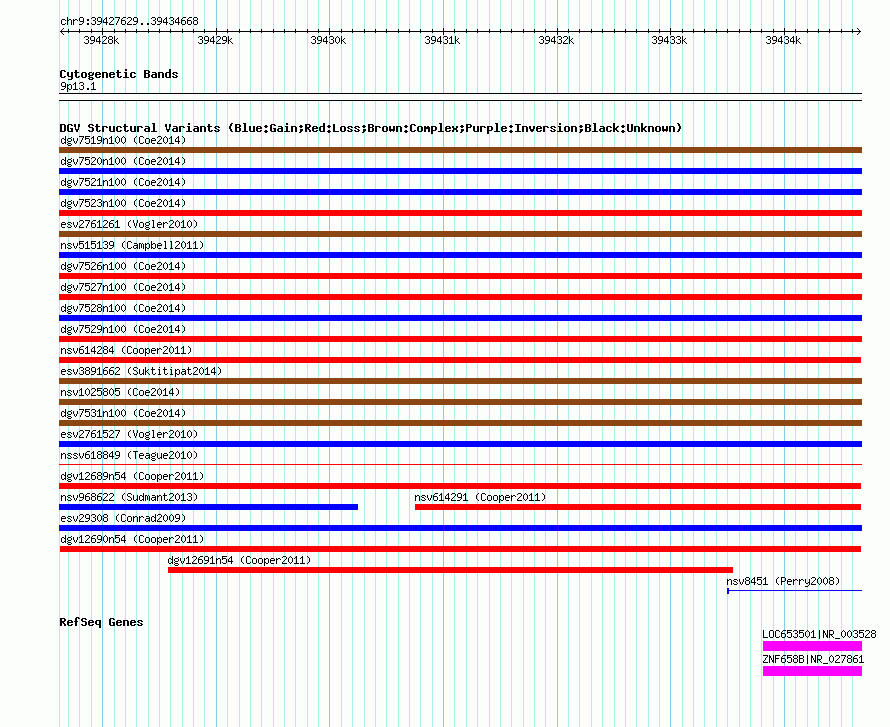Click the brown bar of dgv7519n100

tap(460, 150)
